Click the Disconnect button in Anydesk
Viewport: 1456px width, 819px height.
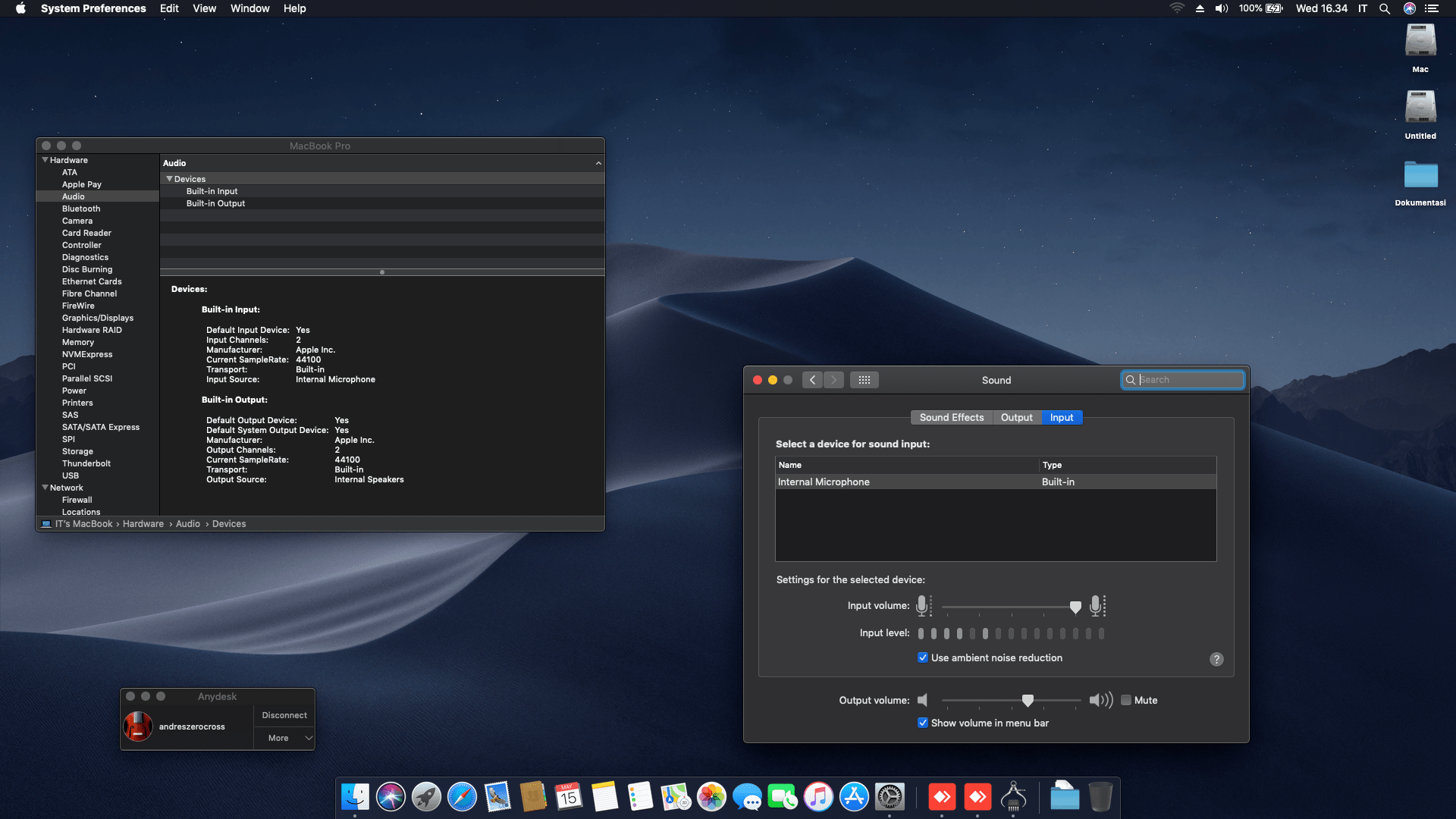click(284, 715)
